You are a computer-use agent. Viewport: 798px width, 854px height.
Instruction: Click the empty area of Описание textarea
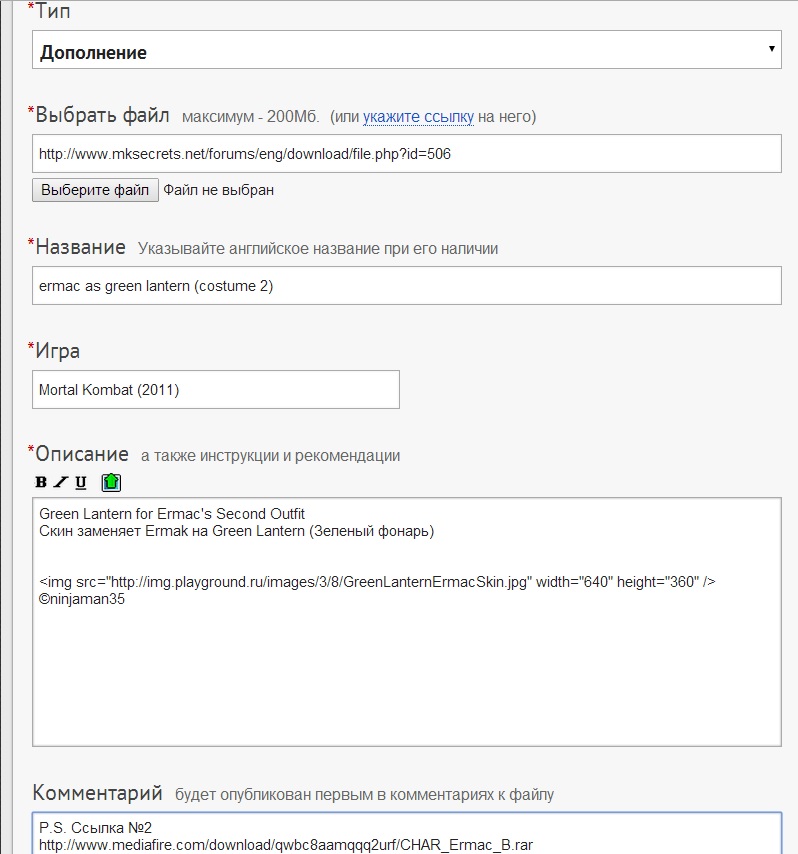406,675
